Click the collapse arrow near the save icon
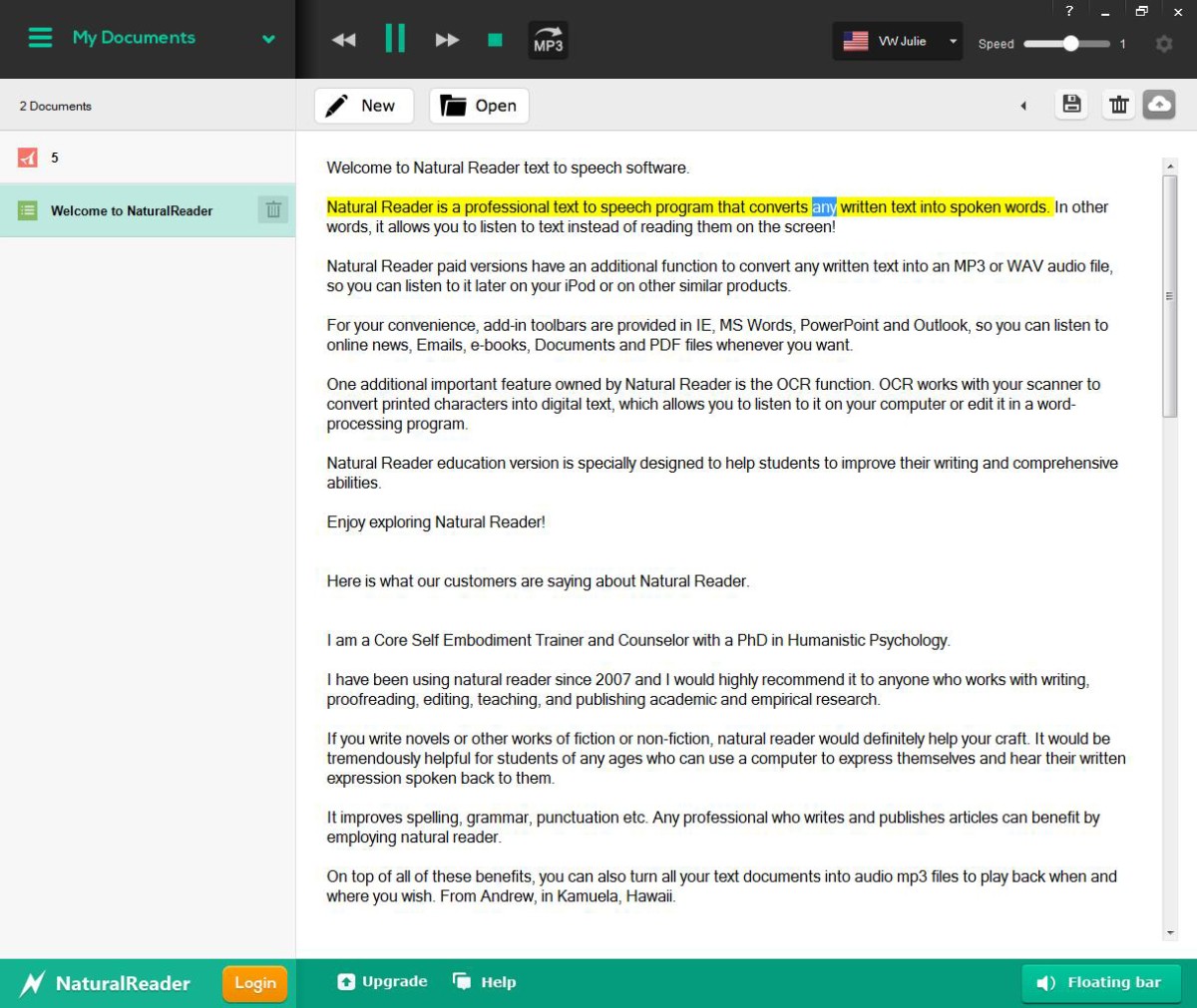 tap(1024, 105)
